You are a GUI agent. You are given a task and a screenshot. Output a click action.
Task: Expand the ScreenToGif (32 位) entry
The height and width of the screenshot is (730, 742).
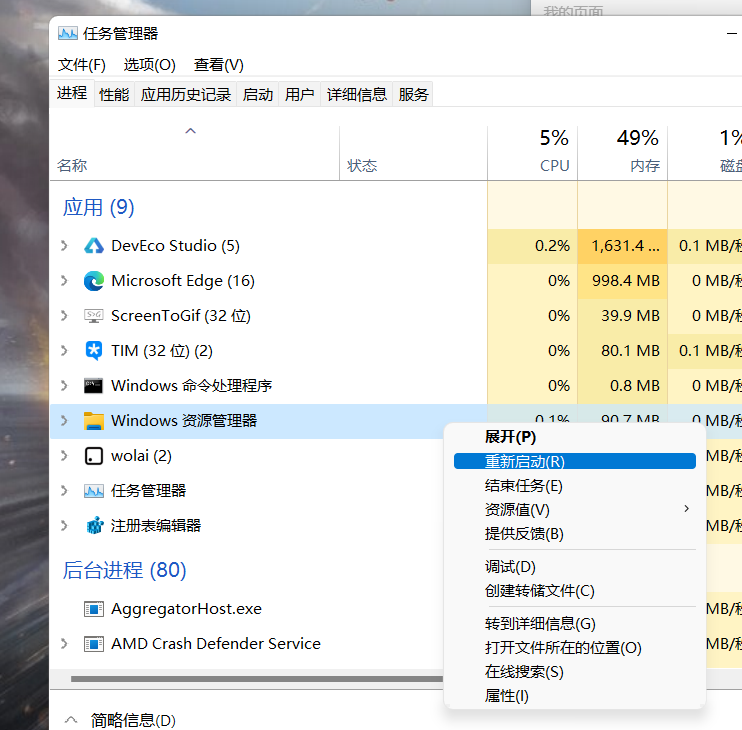(x=64, y=316)
